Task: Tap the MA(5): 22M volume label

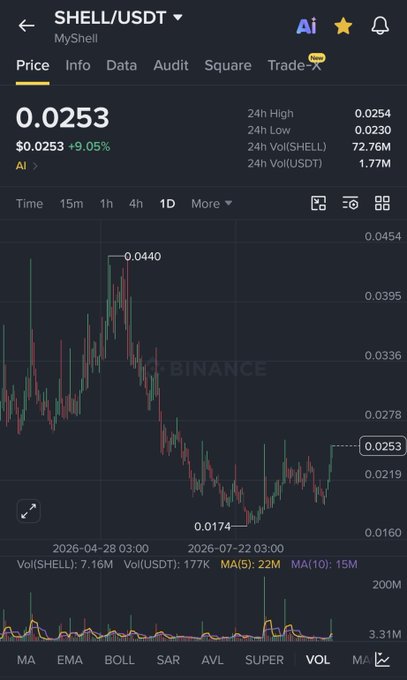Action: tap(250, 564)
